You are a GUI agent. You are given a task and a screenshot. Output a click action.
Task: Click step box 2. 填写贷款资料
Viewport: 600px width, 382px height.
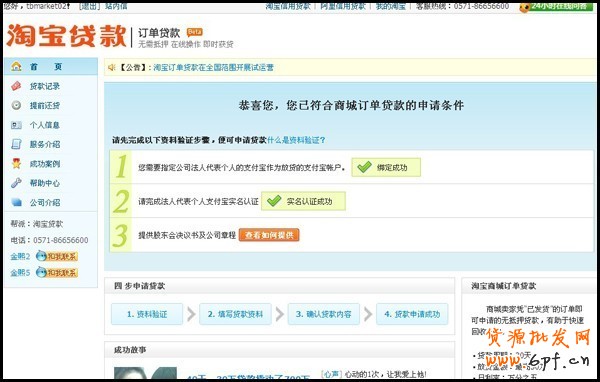235,314
